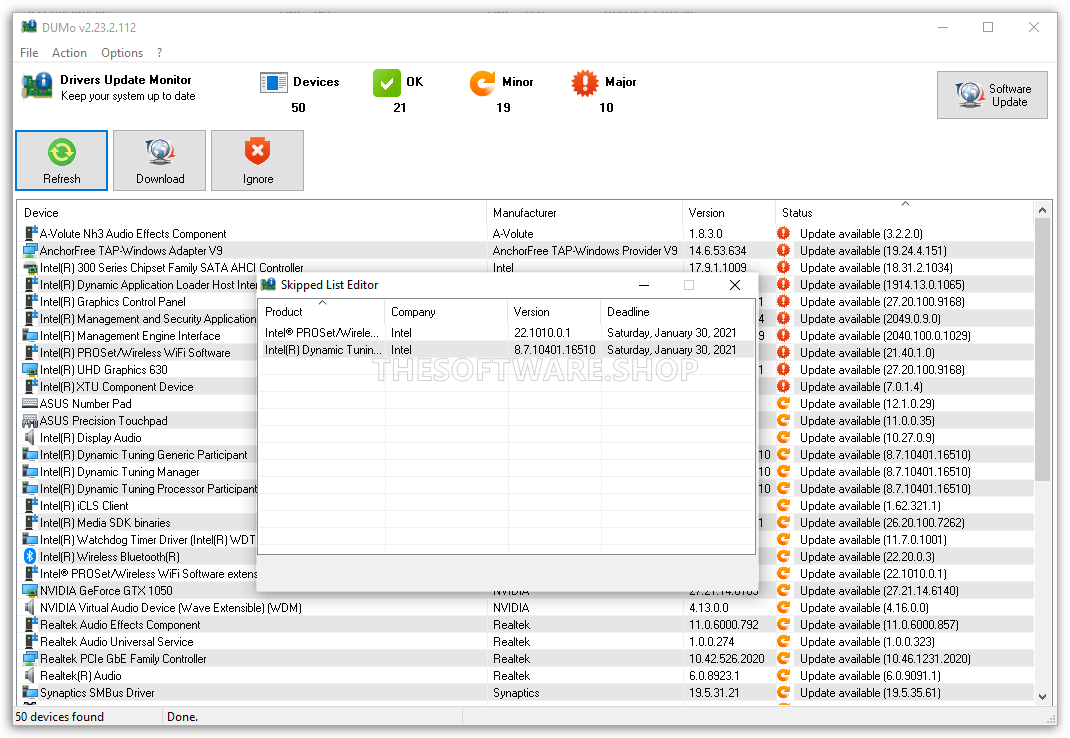Select Intel® PROSet/Wirele... in skipped list

507,332
